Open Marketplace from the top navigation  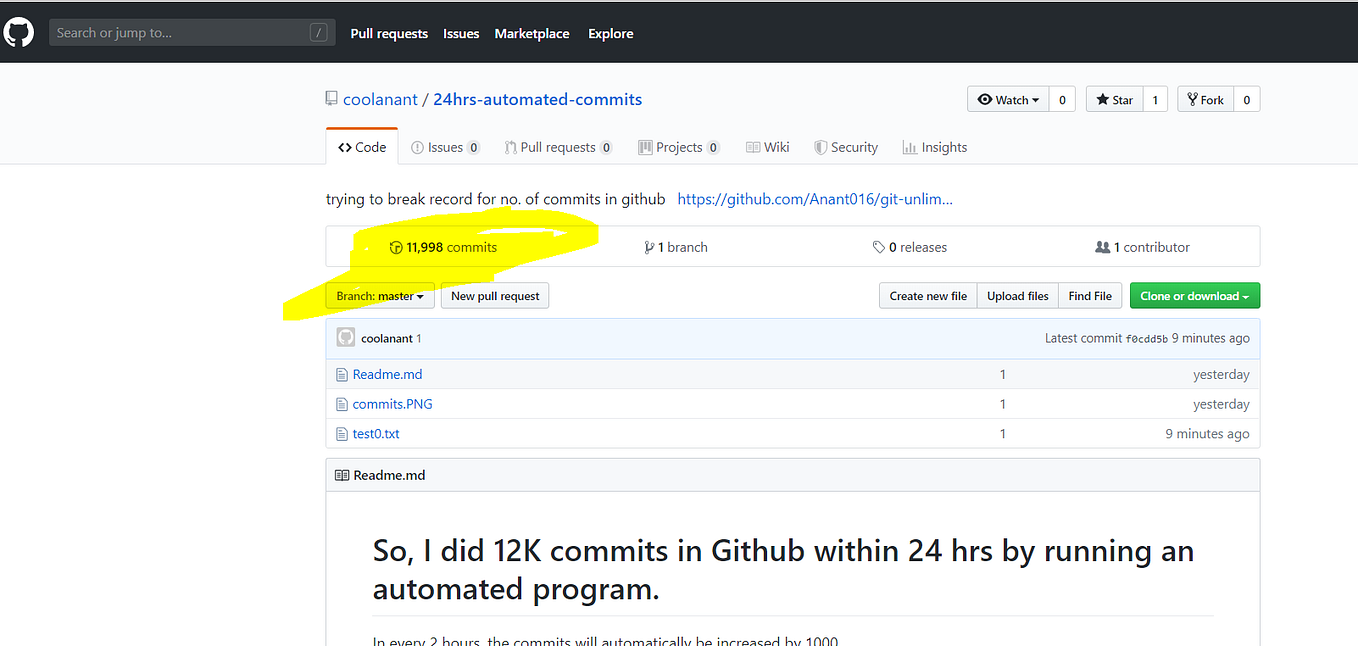[x=531, y=33]
